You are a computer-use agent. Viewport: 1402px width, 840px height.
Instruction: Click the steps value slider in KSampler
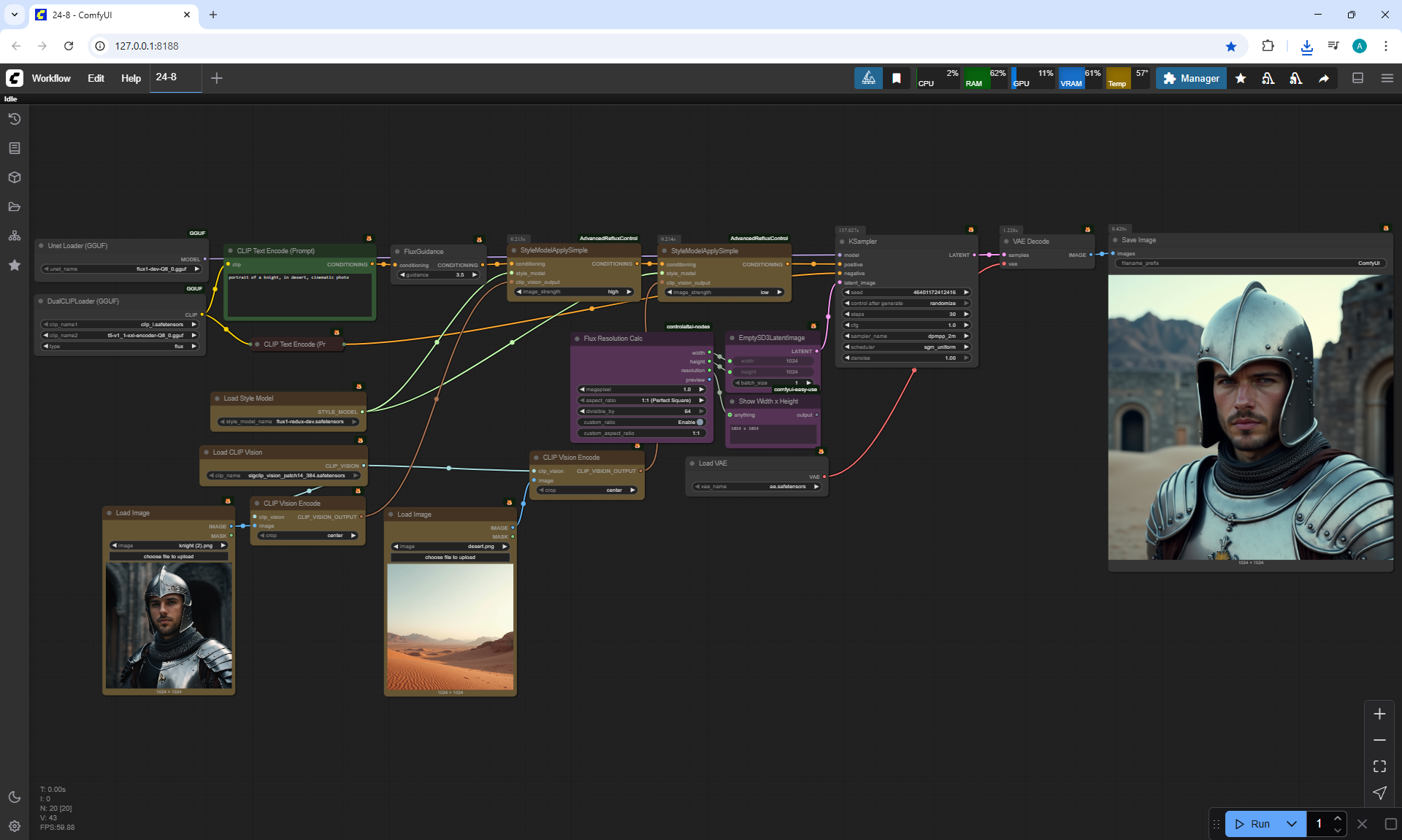[x=906, y=315]
